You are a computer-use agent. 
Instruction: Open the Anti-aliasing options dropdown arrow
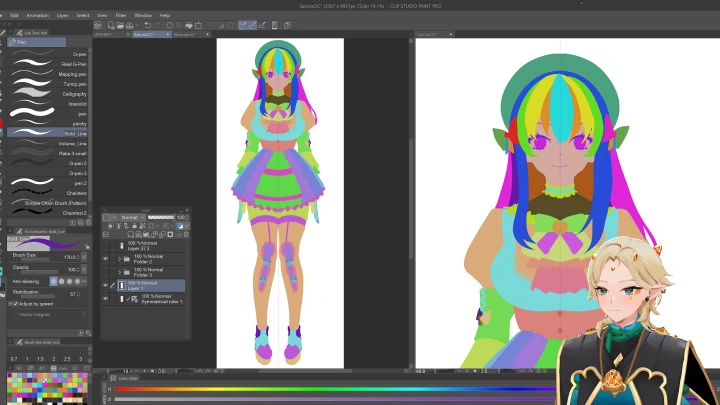point(84,281)
